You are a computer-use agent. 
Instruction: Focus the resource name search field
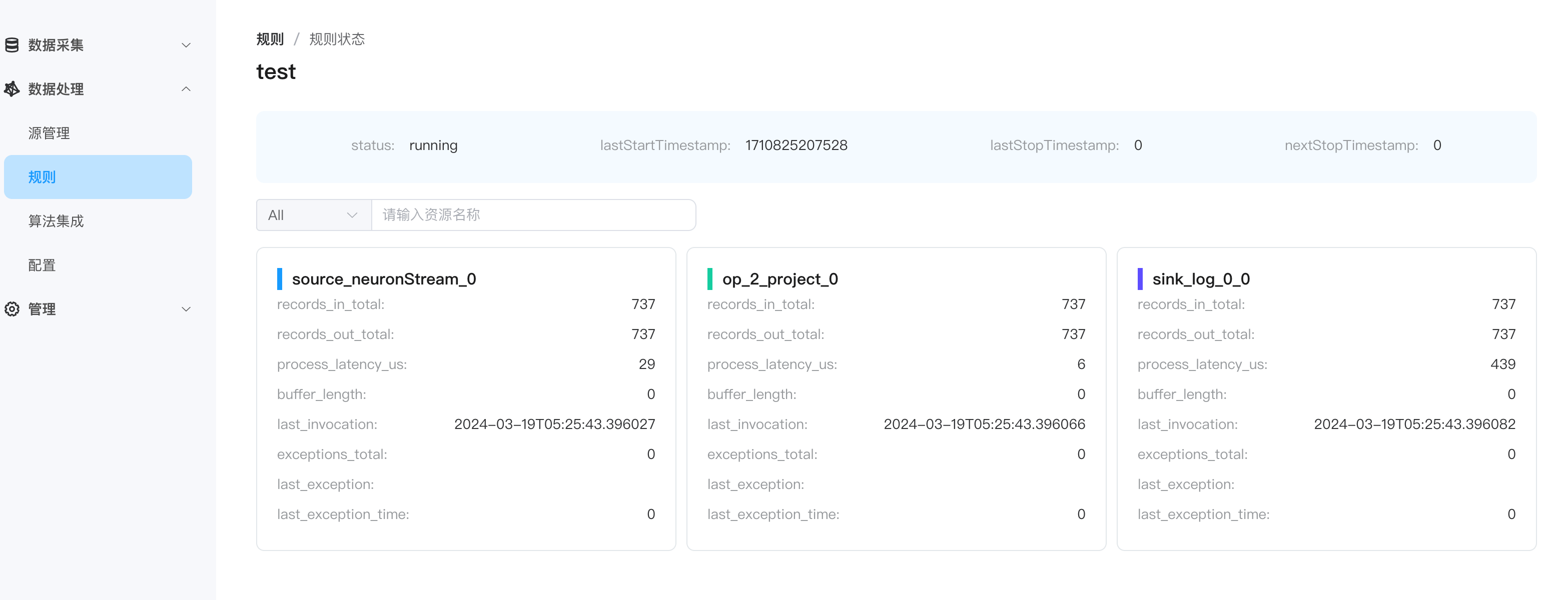point(533,215)
